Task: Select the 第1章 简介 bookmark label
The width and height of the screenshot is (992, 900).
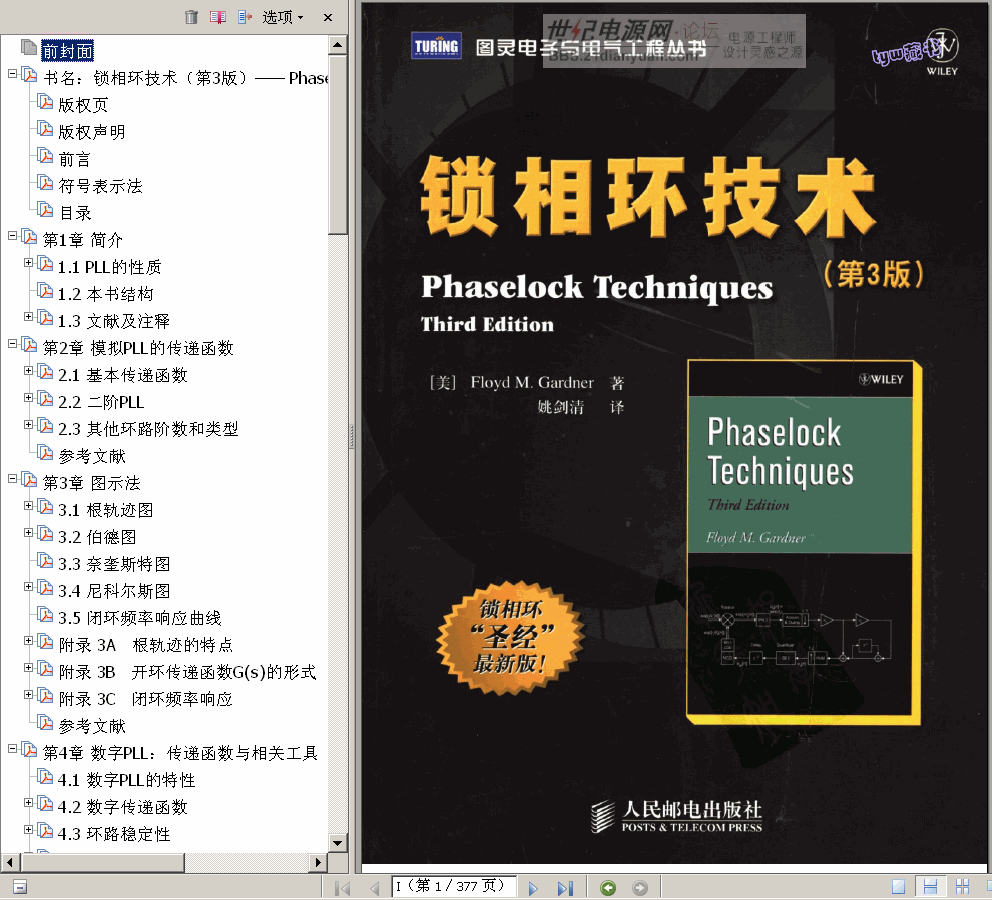Action: pyautogui.click(x=82, y=240)
